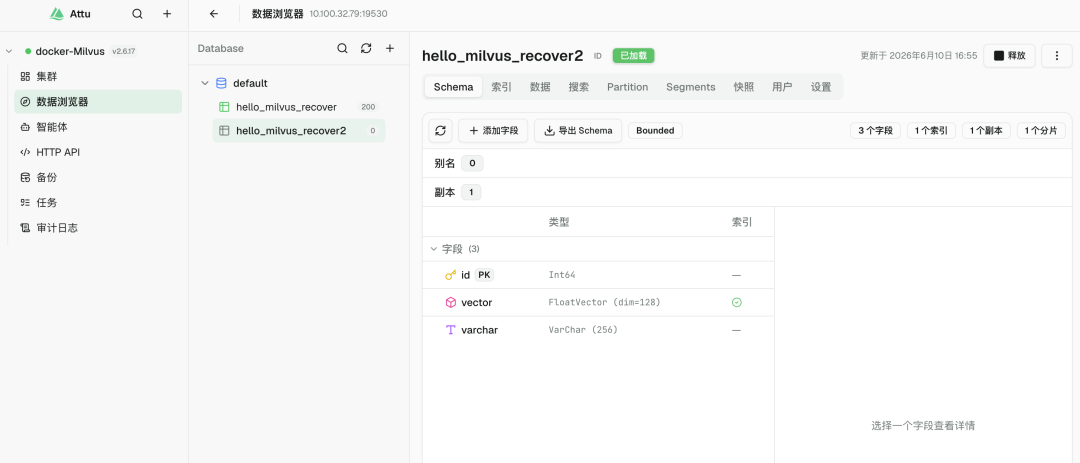Search in the Database panel
The image size is (1080, 463).
[342, 48]
